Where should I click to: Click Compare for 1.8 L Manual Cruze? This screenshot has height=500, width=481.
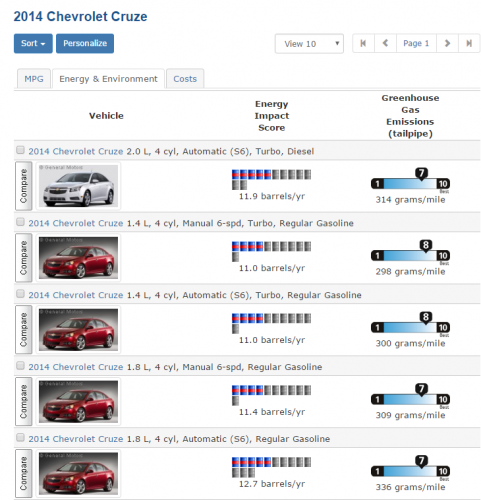point(24,402)
